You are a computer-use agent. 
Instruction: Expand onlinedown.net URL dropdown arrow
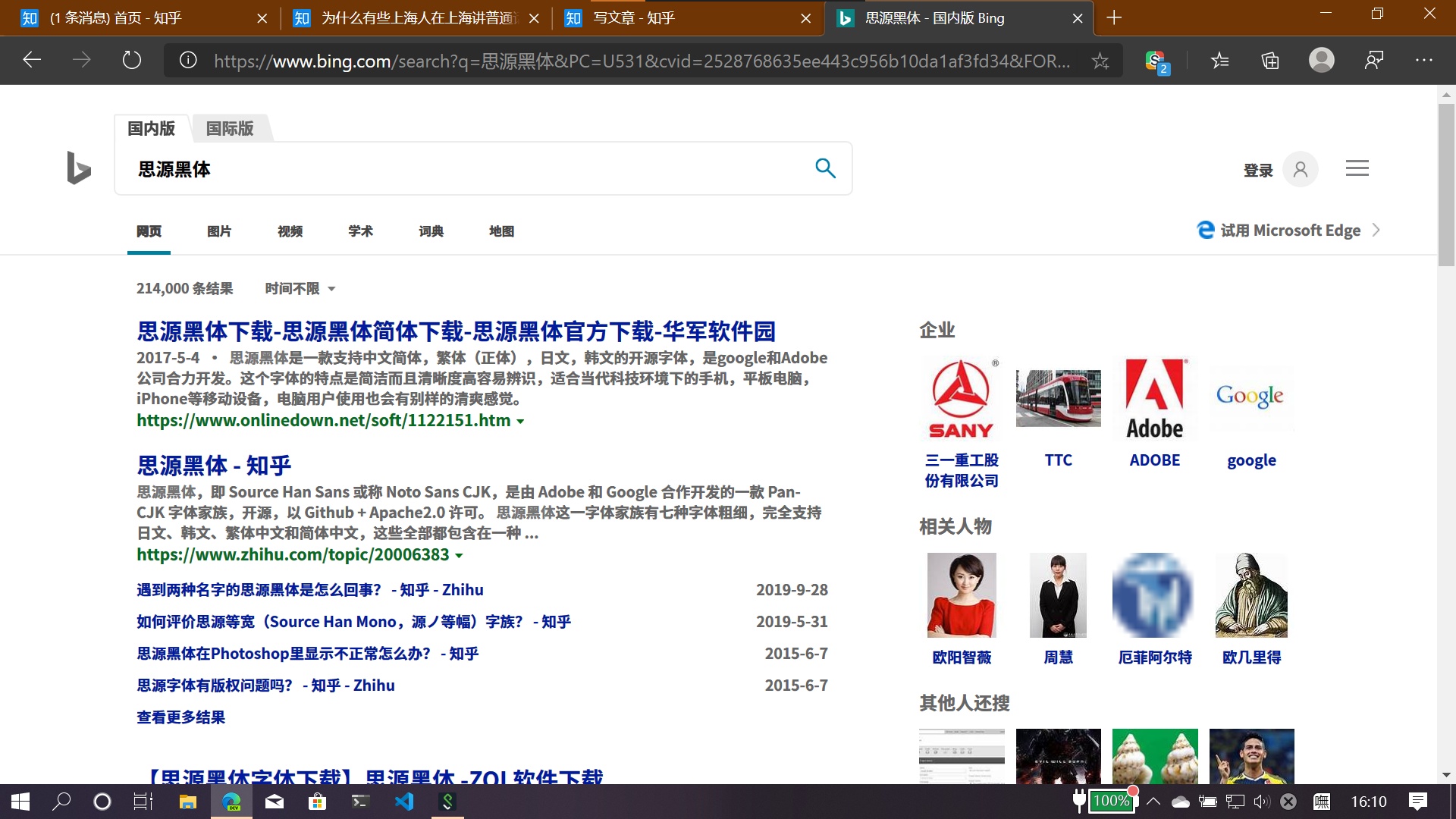(520, 422)
